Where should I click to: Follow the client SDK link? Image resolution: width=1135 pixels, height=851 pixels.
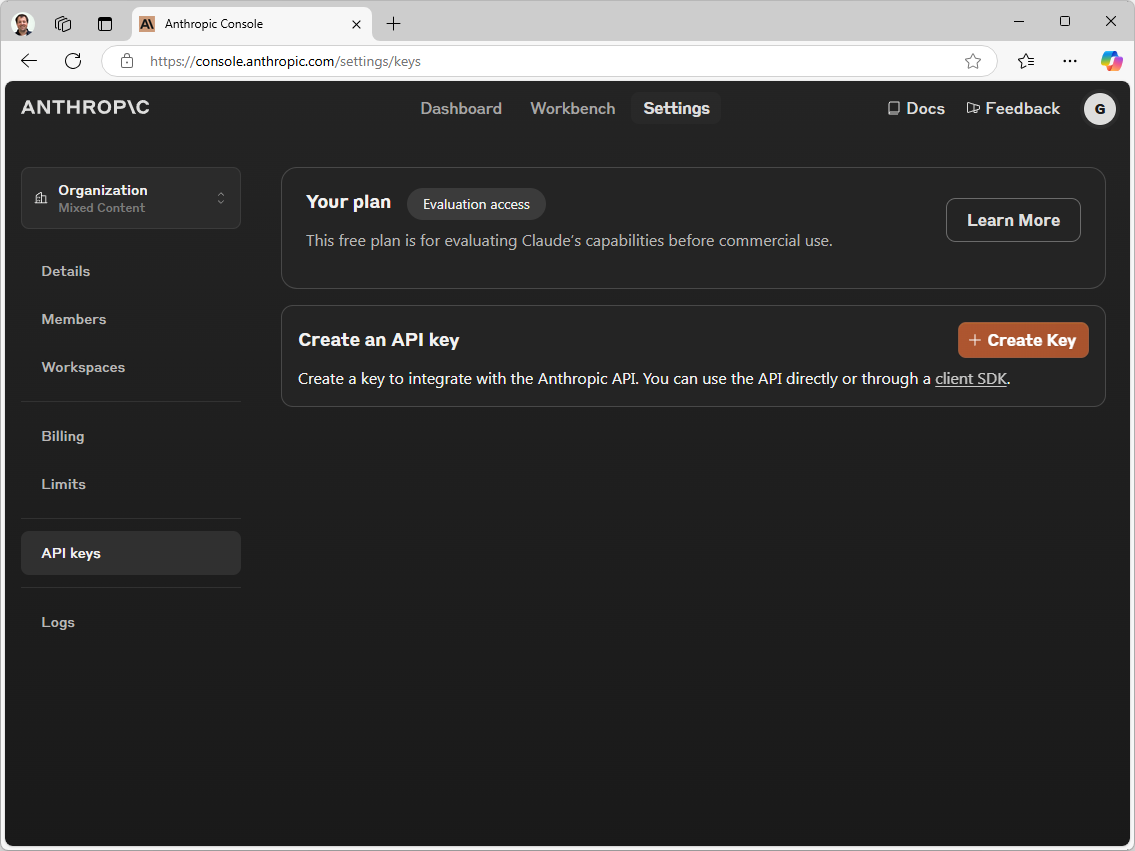tap(970, 379)
